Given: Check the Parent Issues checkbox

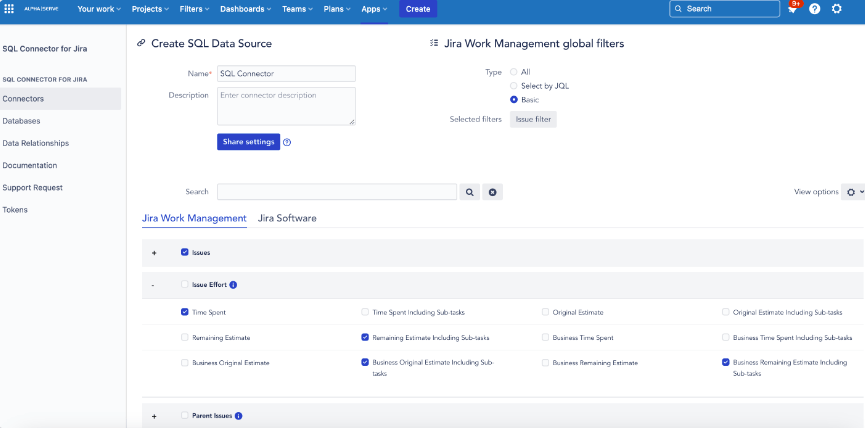Looking at the screenshot, I should pyautogui.click(x=185, y=415).
